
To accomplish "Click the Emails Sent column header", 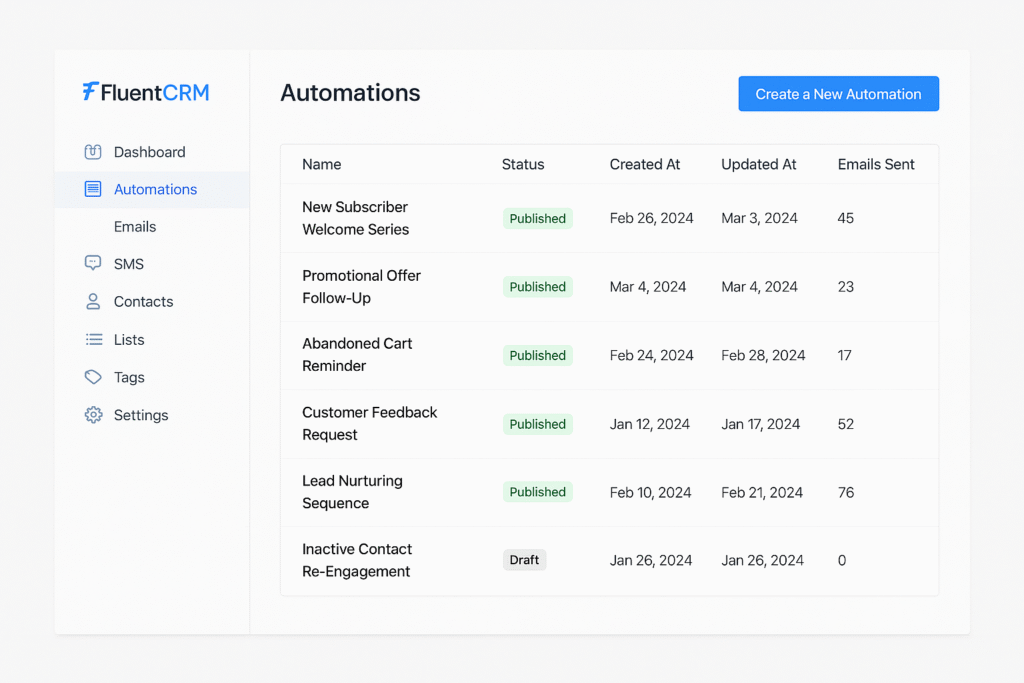I will click(876, 165).
